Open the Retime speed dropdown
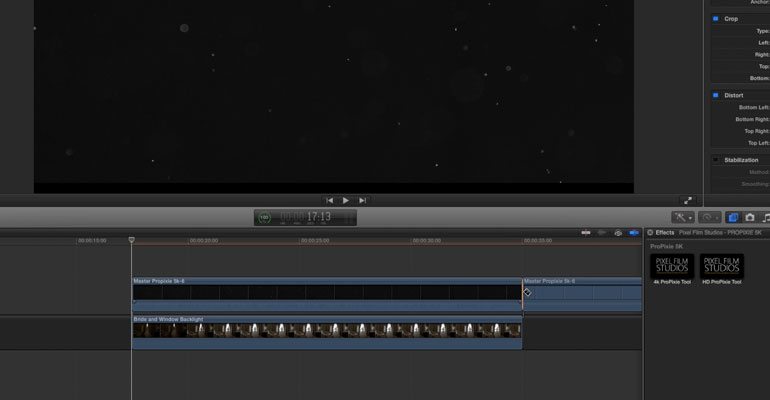 tap(710, 217)
